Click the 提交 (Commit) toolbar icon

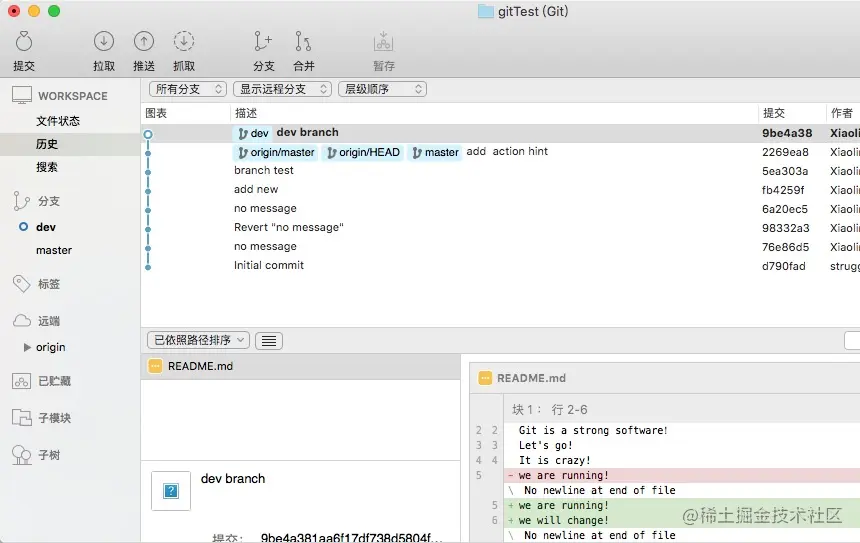coord(24,42)
